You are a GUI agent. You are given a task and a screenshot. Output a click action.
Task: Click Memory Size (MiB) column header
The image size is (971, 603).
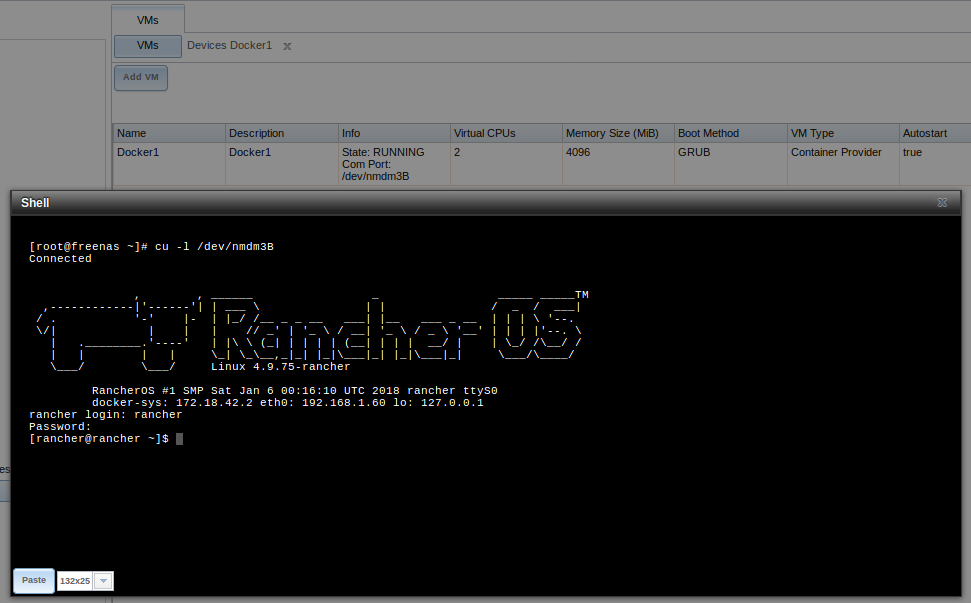coord(619,133)
